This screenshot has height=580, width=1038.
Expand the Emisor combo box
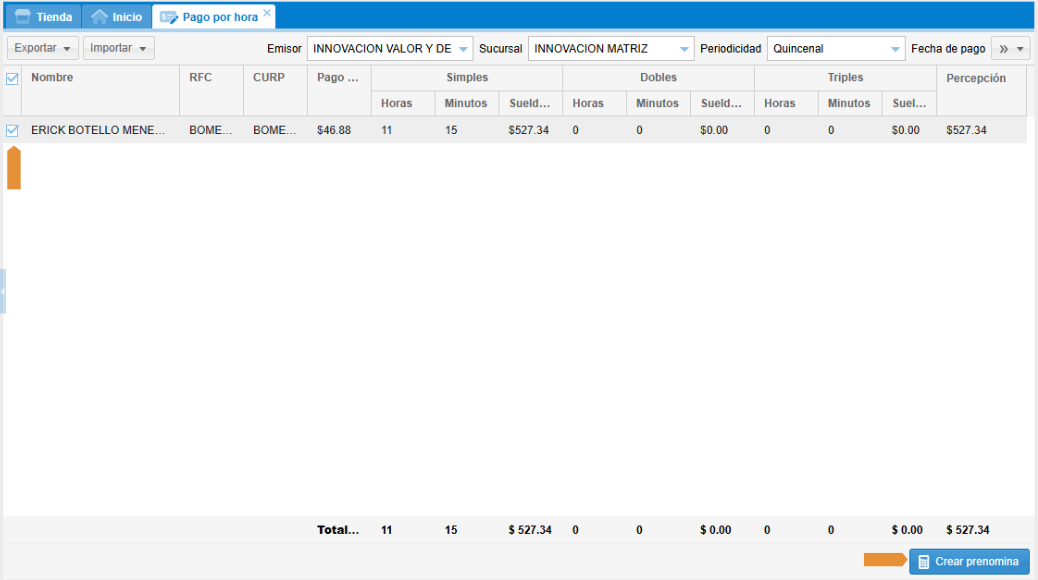pyautogui.click(x=462, y=49)
